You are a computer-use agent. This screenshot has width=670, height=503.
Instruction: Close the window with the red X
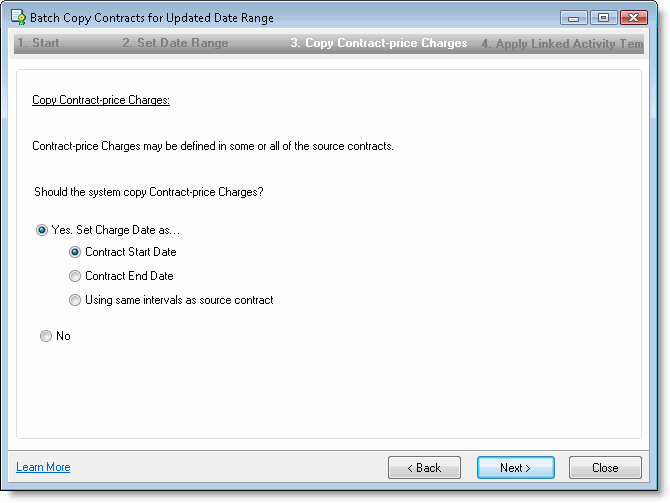pyautogui.click(x=633, y=17)
